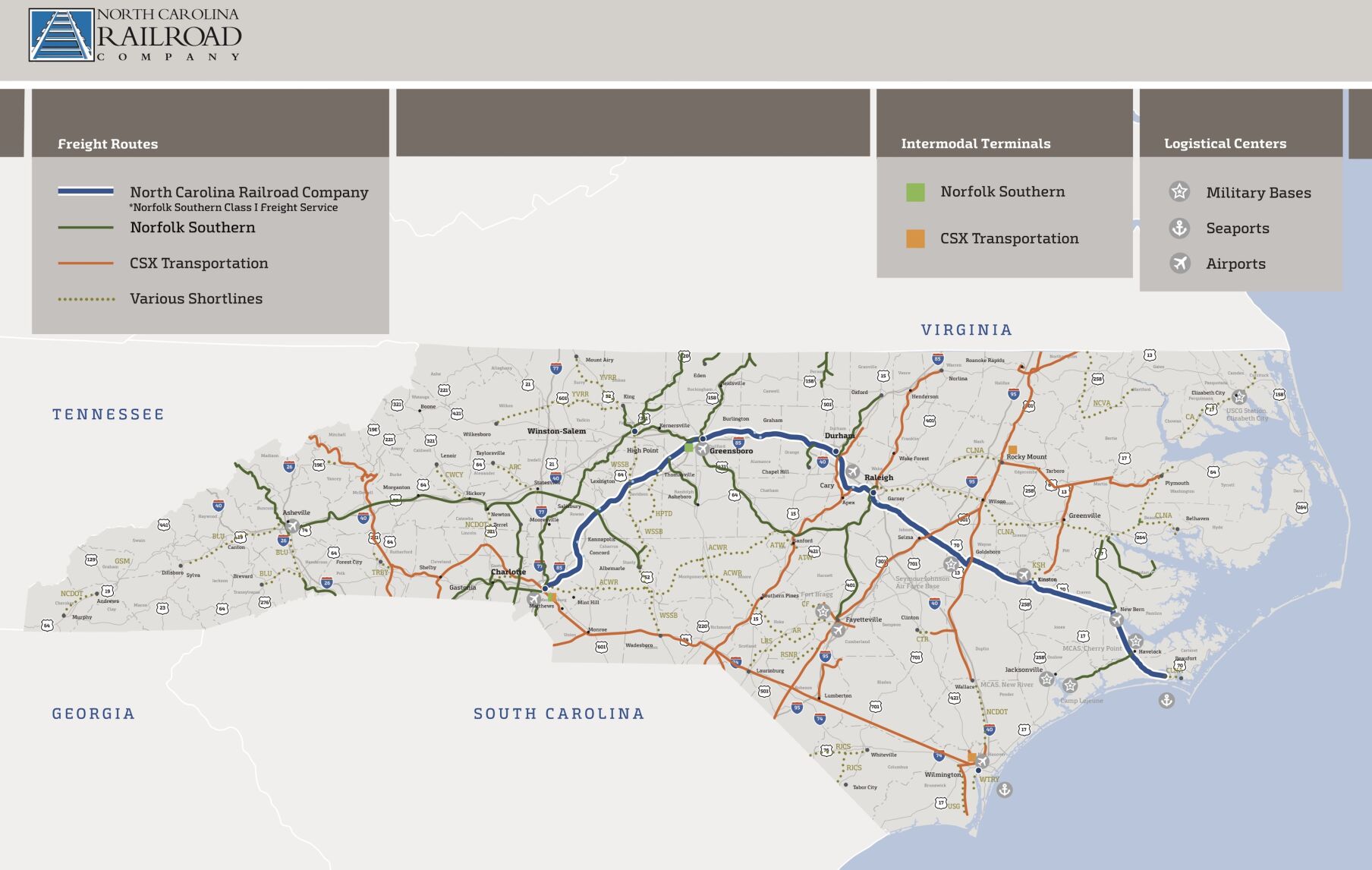Screen dimensions: 1372x870
Task: Select the airport icon at Asheville
Action: [293, 525]
